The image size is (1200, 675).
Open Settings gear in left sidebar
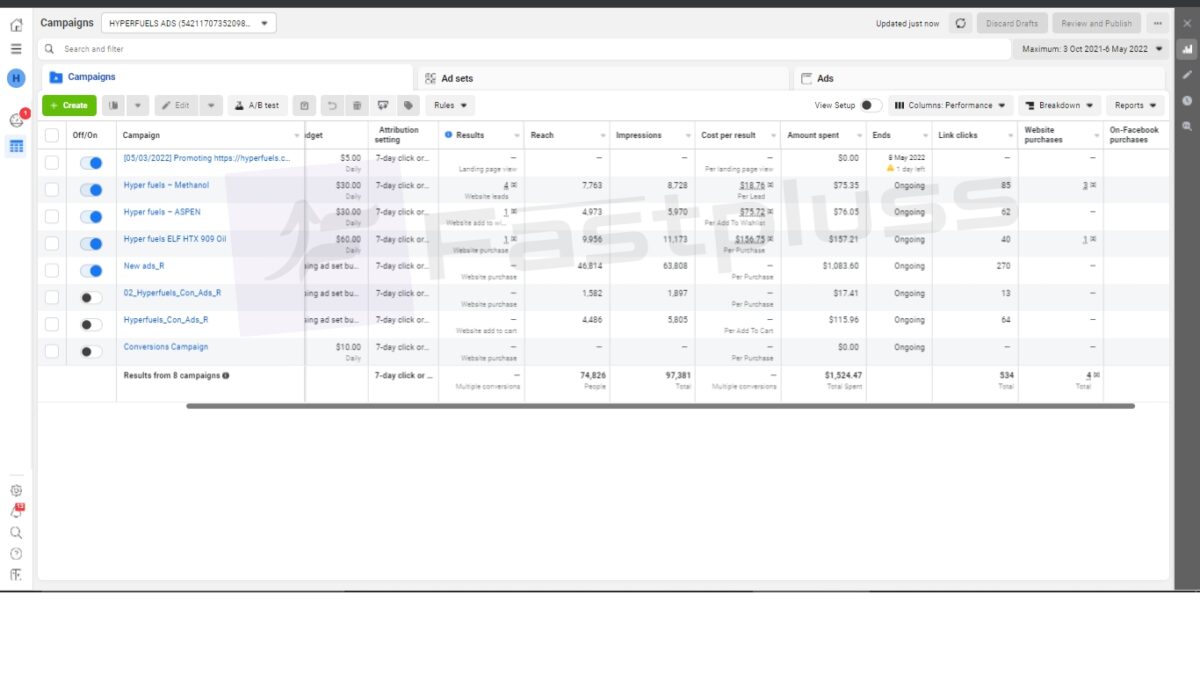tap(16, 491)
